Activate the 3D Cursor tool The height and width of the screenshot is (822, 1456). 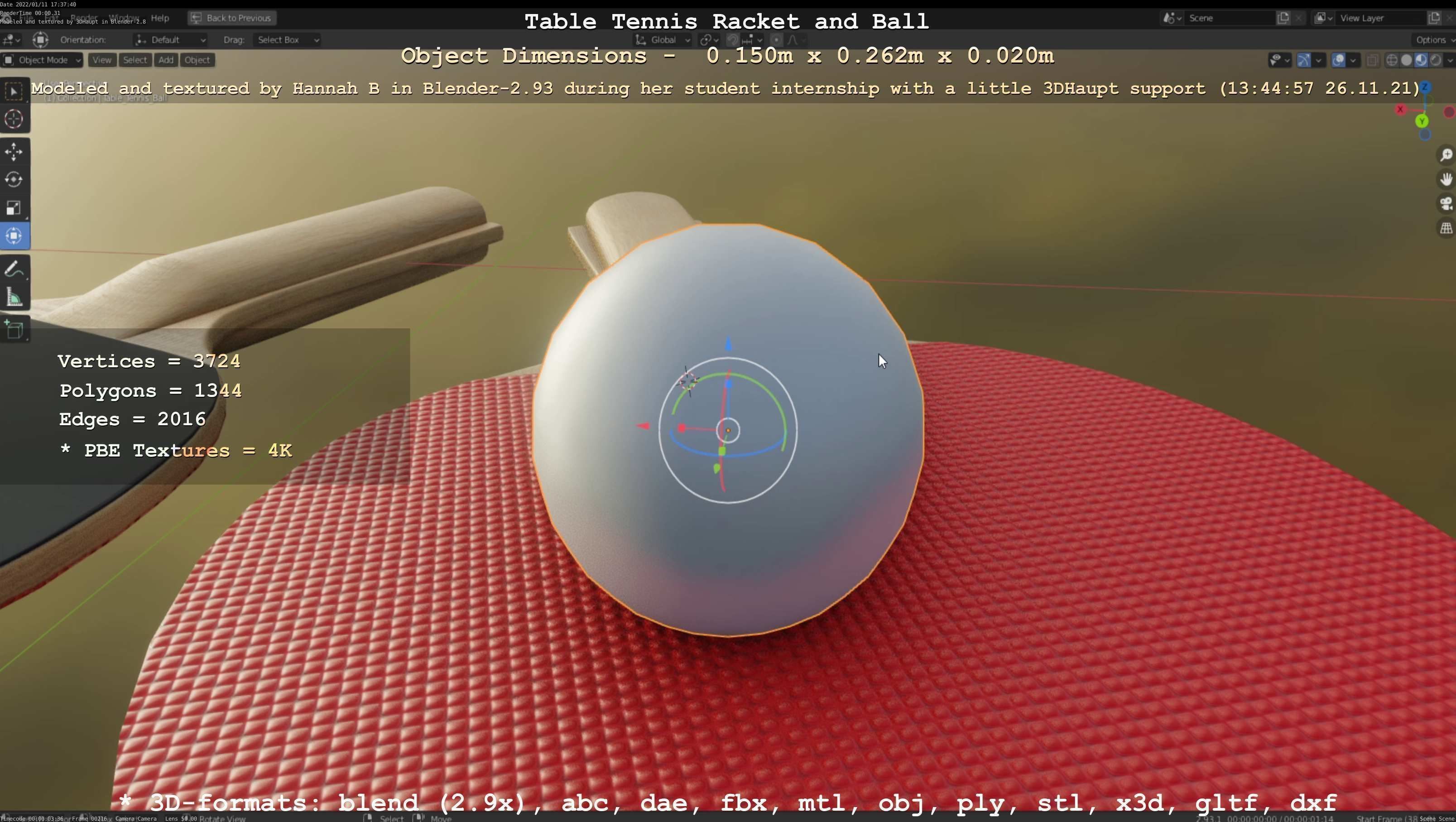point(14,119)
